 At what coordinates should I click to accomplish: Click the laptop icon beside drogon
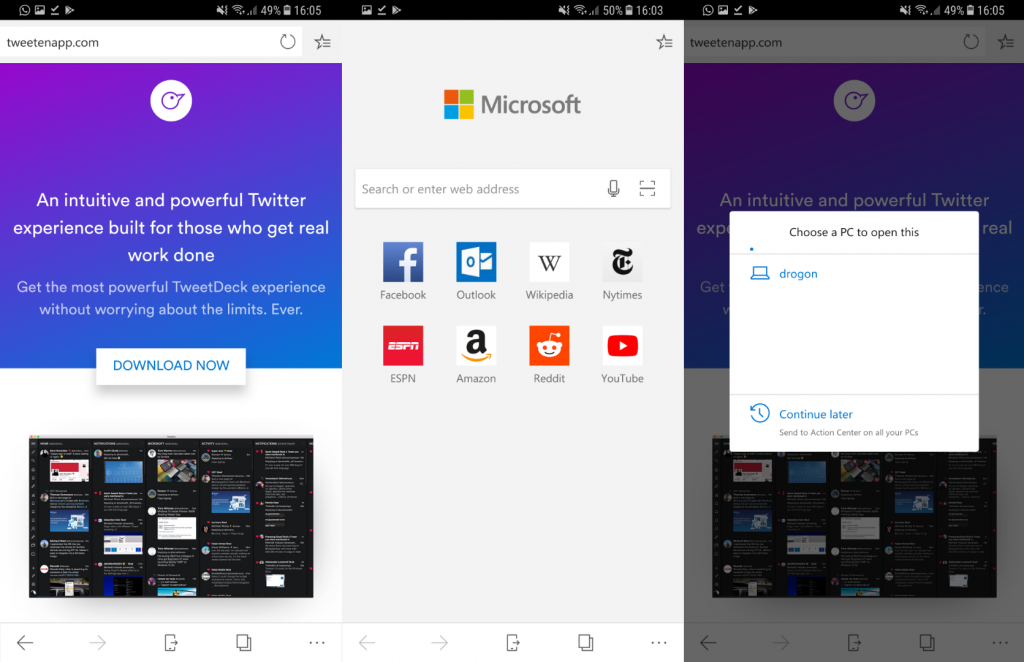(x=760, y=274)
